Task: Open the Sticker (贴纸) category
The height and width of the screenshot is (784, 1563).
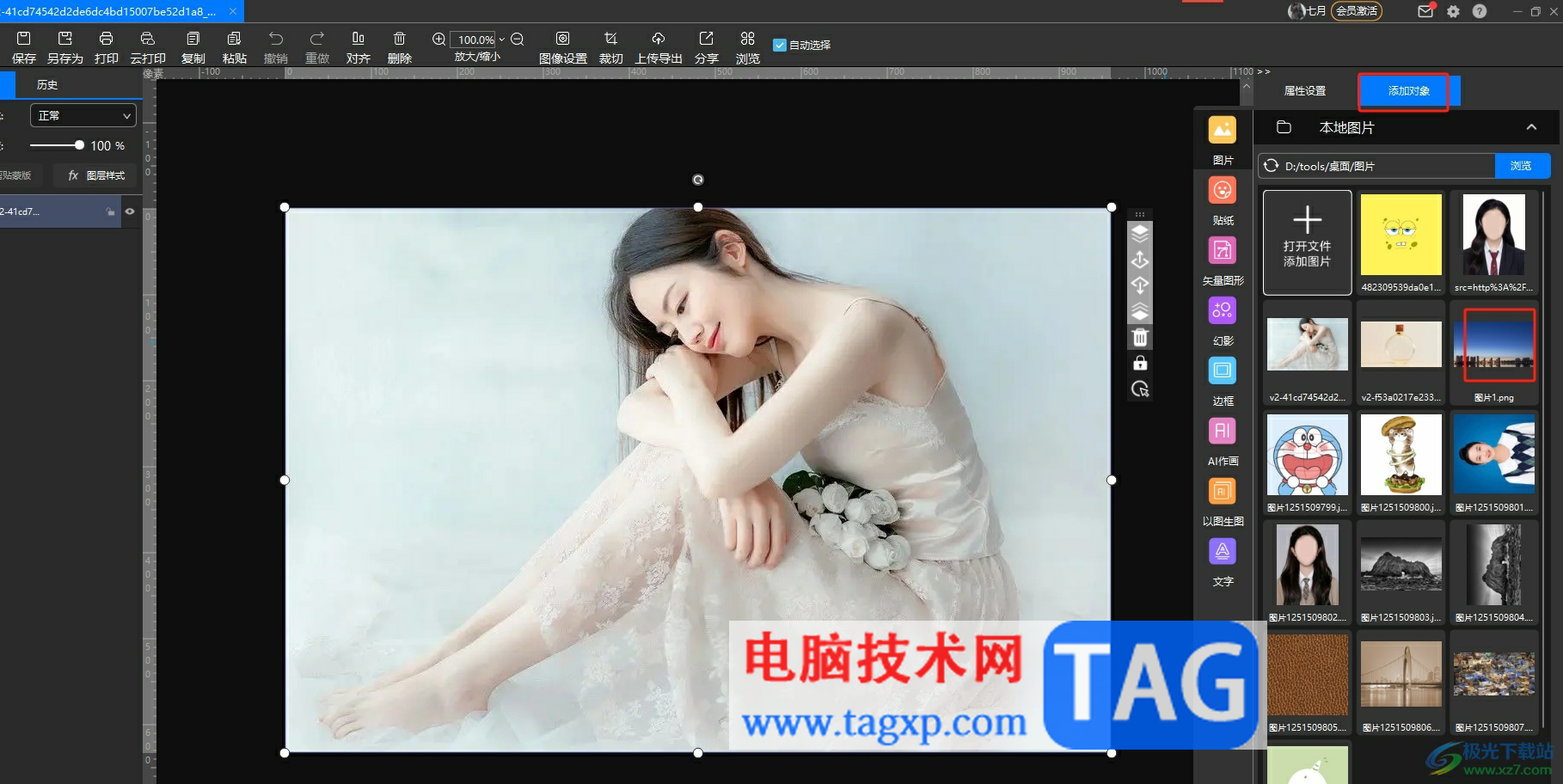Action: click(1223, 200)
